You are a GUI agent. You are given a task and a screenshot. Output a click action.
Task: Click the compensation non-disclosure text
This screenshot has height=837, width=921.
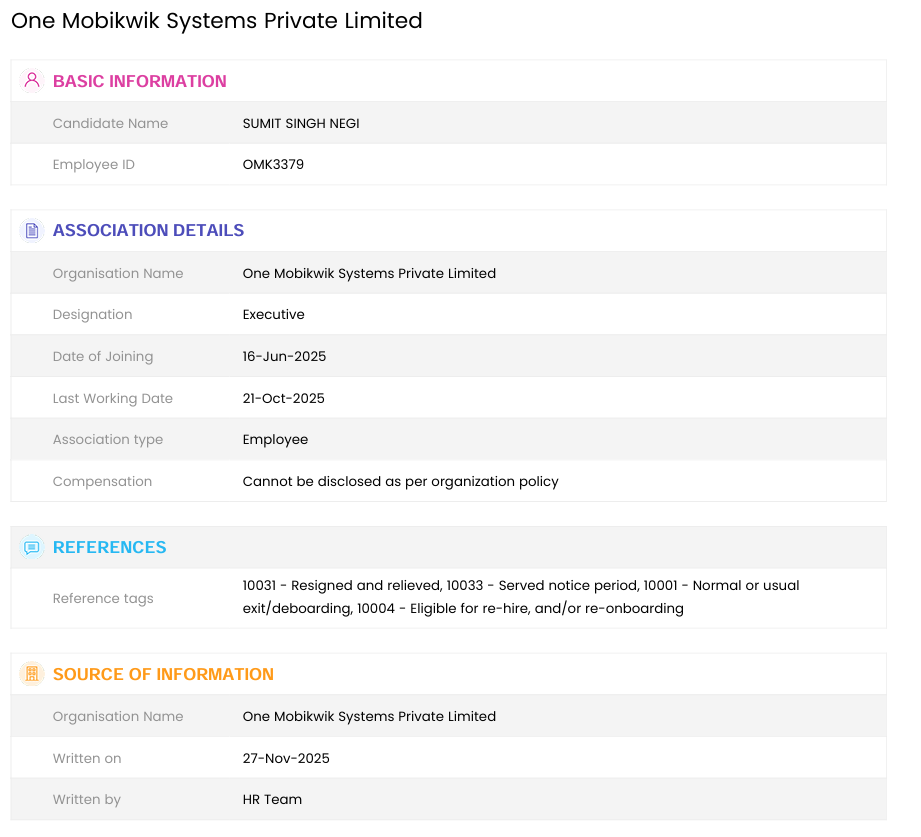pyautogui.click(x=400, y=481)
